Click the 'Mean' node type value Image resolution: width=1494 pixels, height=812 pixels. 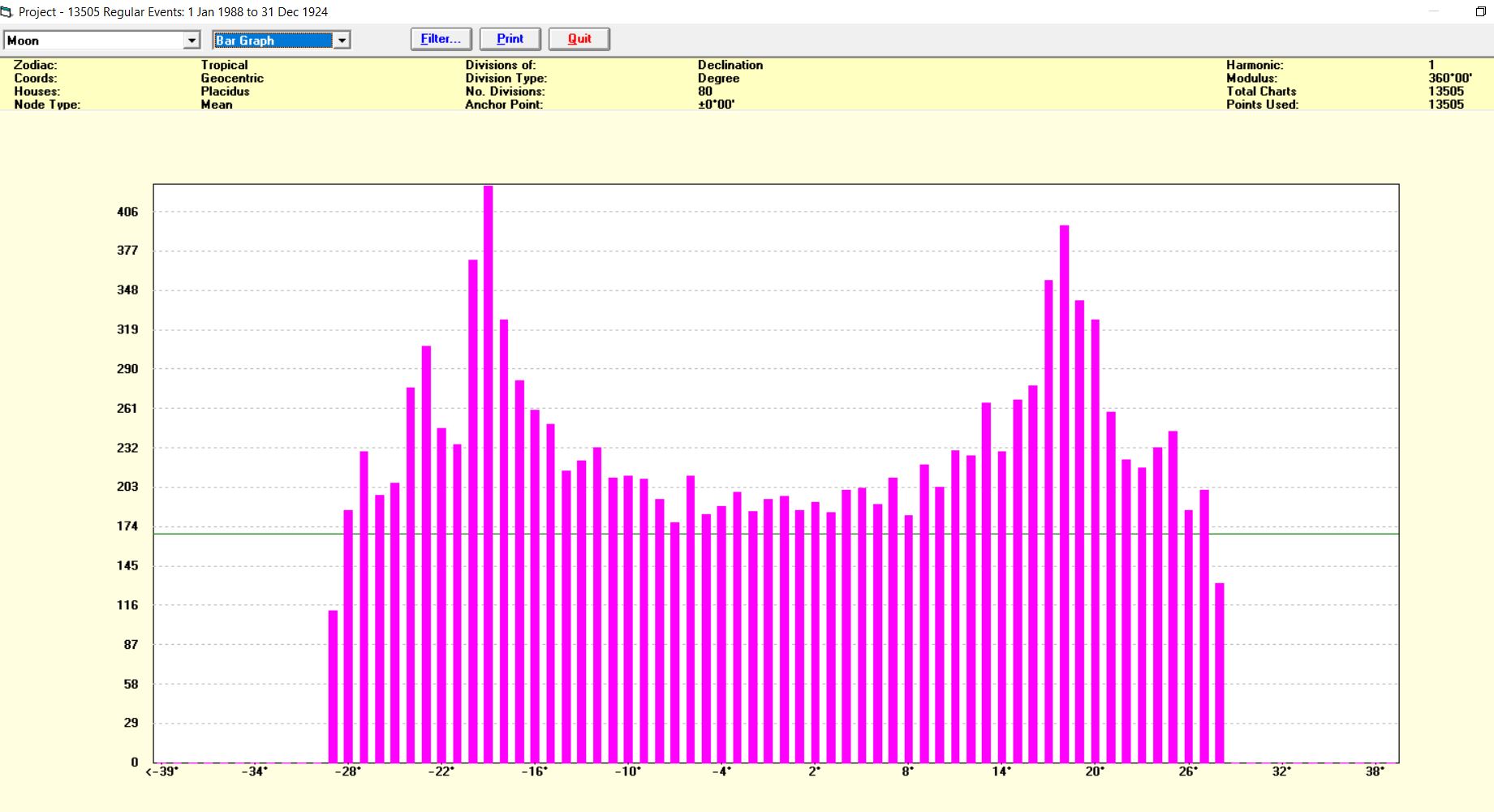pos(217,104)
